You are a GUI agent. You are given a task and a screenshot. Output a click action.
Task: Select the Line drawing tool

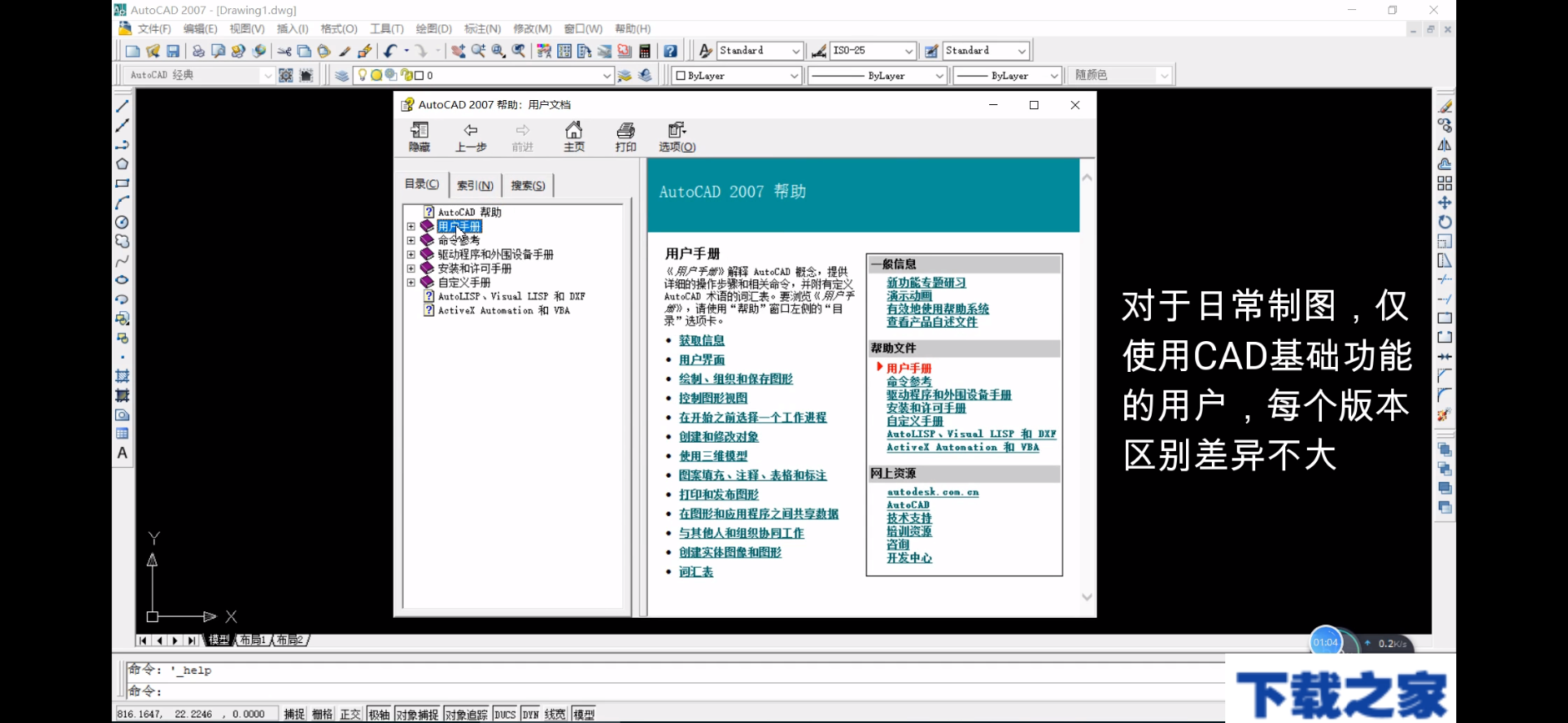point(122,107)
